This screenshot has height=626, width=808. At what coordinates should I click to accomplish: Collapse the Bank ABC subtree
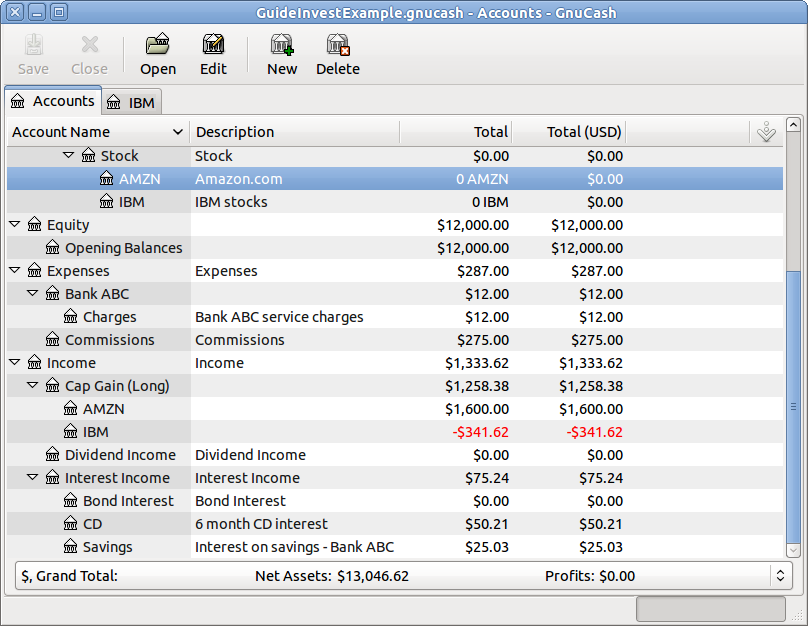(x=32, y=293)
